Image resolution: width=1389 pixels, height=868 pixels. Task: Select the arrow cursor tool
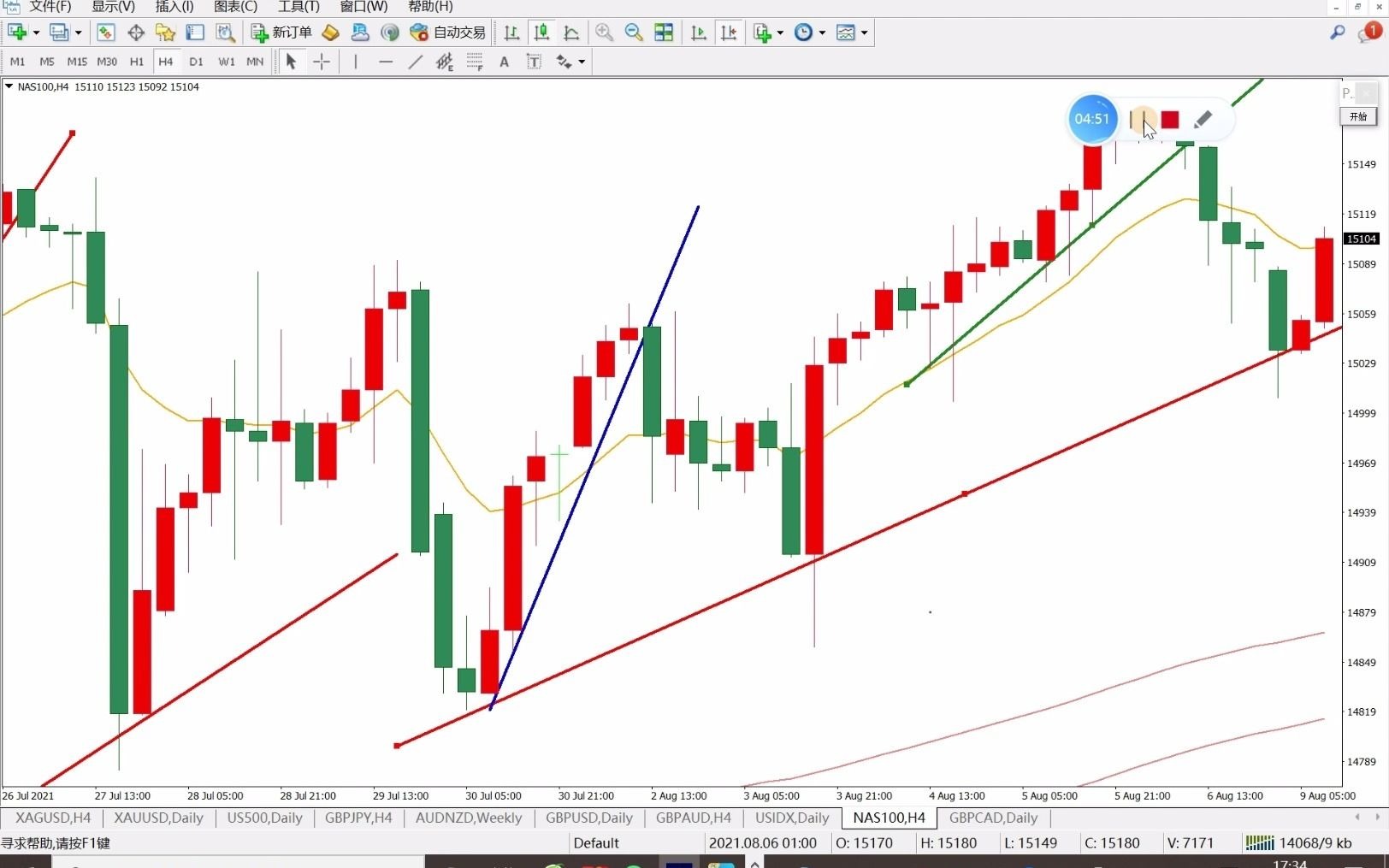click(291, 62)
